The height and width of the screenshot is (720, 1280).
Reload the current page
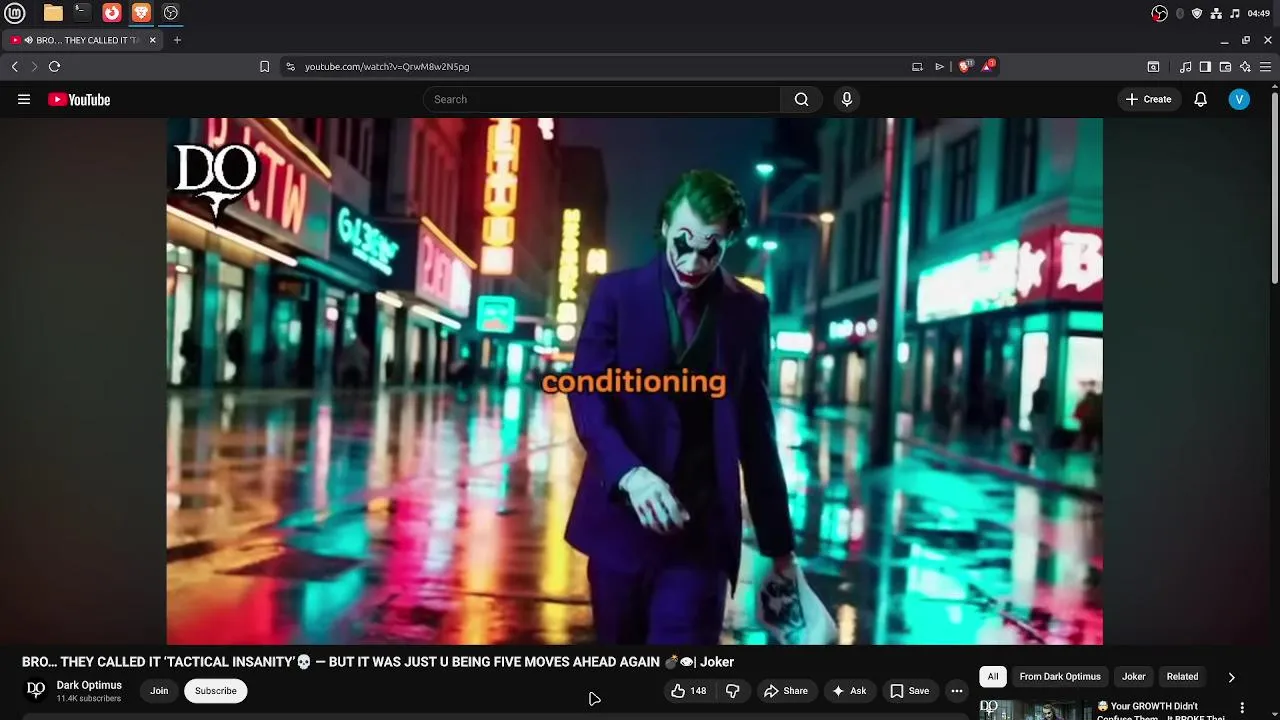click(54, 66)
